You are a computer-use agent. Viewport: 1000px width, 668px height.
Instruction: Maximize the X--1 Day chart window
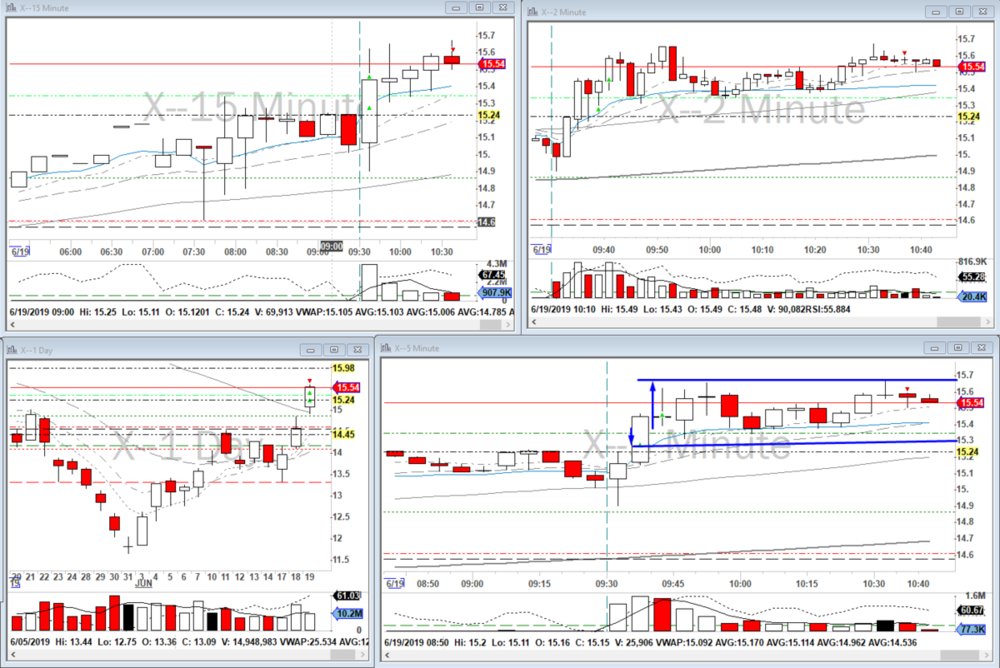[x=333, y=349]
